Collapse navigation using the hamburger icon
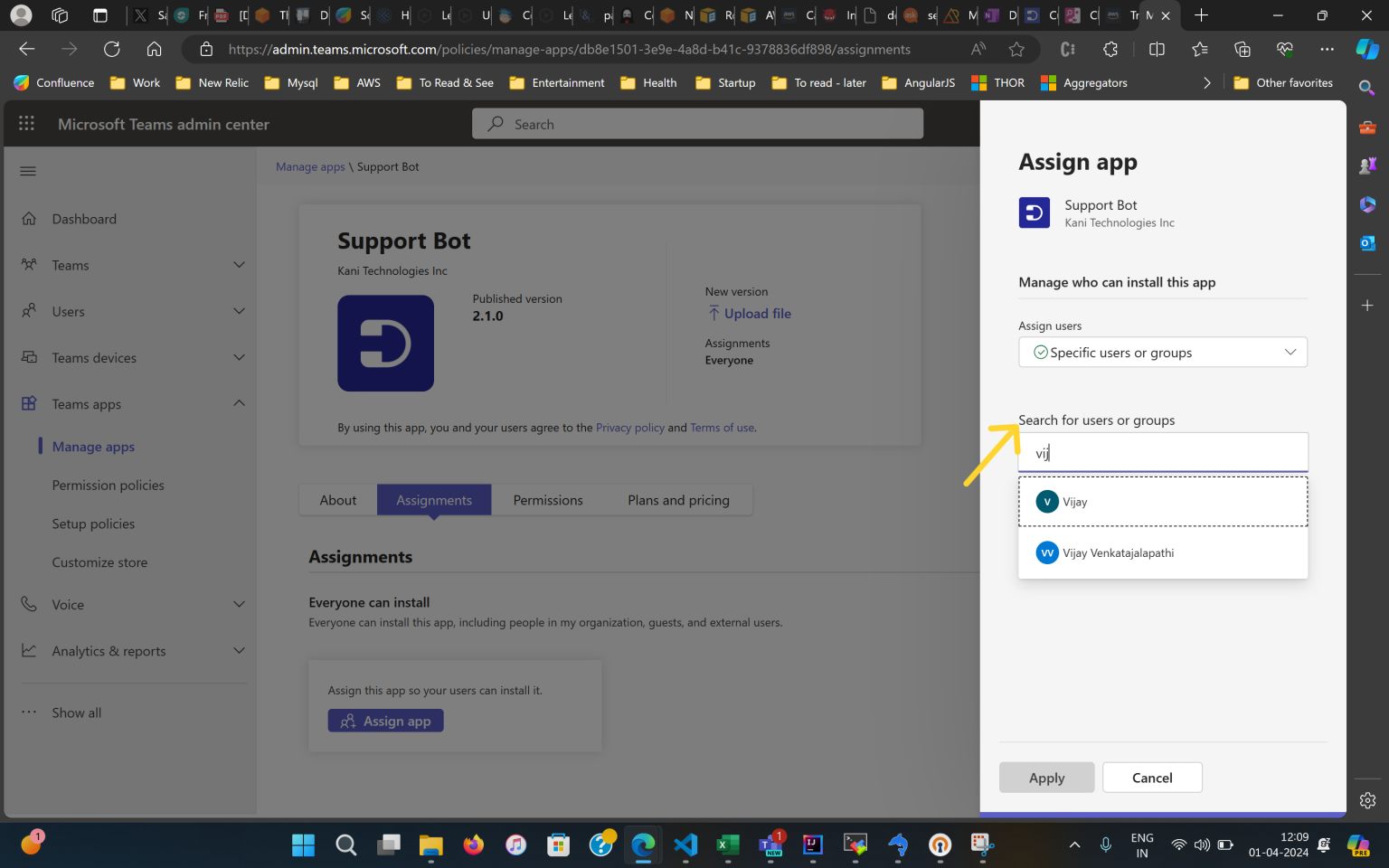This screenshot has width=1389, height=868. 27,170
